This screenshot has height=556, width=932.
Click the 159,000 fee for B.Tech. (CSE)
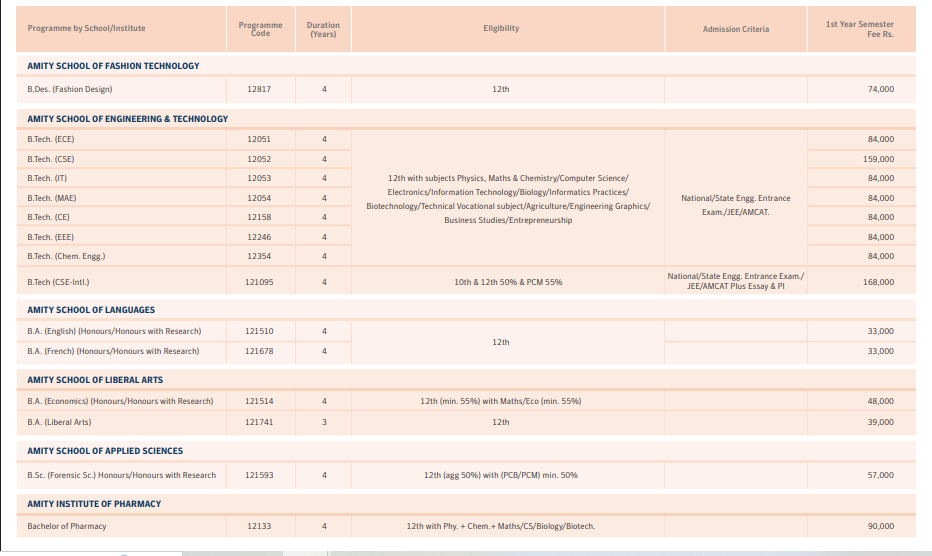click(879, 159)
